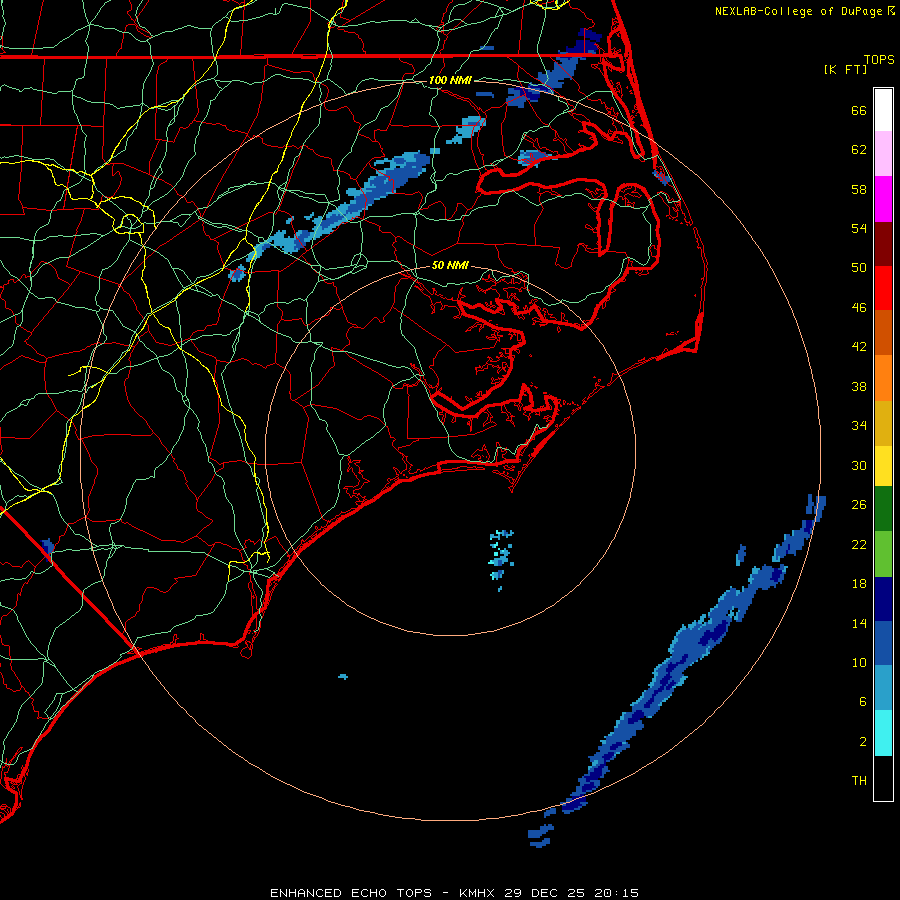Pick the navy blue legend swatch
This screenshot has width=900, height=900.
883,599
